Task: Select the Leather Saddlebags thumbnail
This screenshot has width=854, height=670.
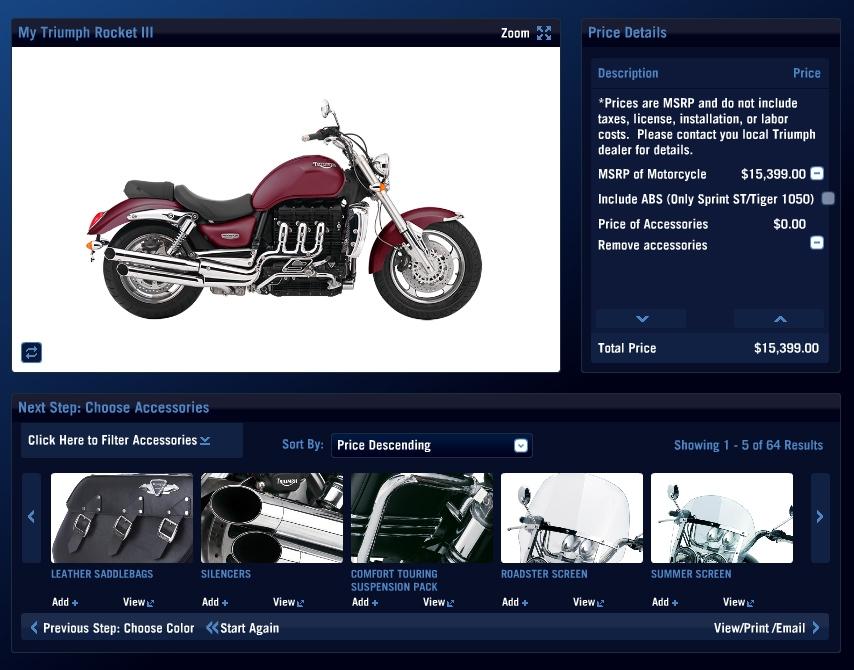Action: pyautogui.click(x=122, y=518)
